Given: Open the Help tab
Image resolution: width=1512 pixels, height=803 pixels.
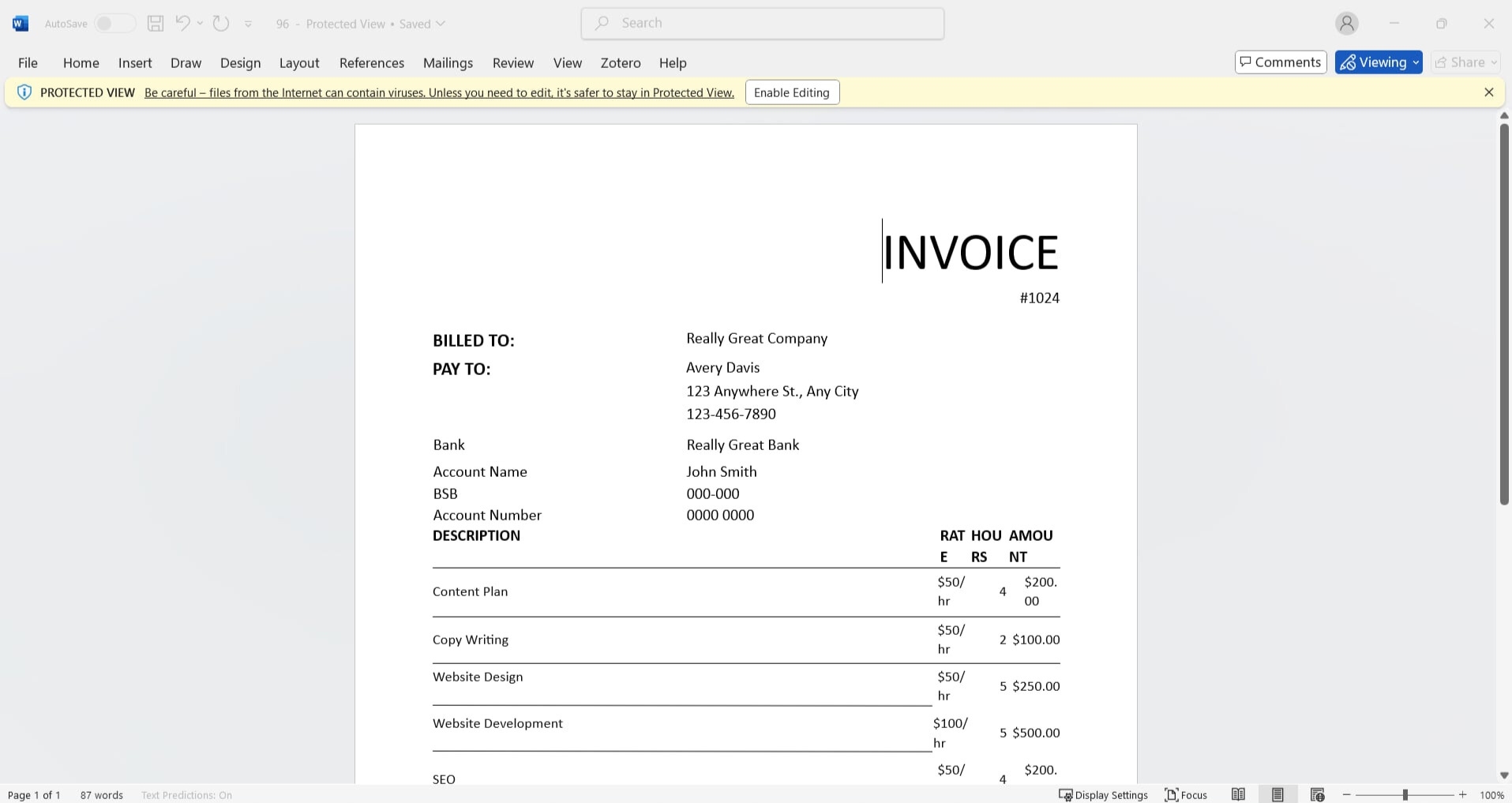Looking at the screenshot, I should click(673, 62).
